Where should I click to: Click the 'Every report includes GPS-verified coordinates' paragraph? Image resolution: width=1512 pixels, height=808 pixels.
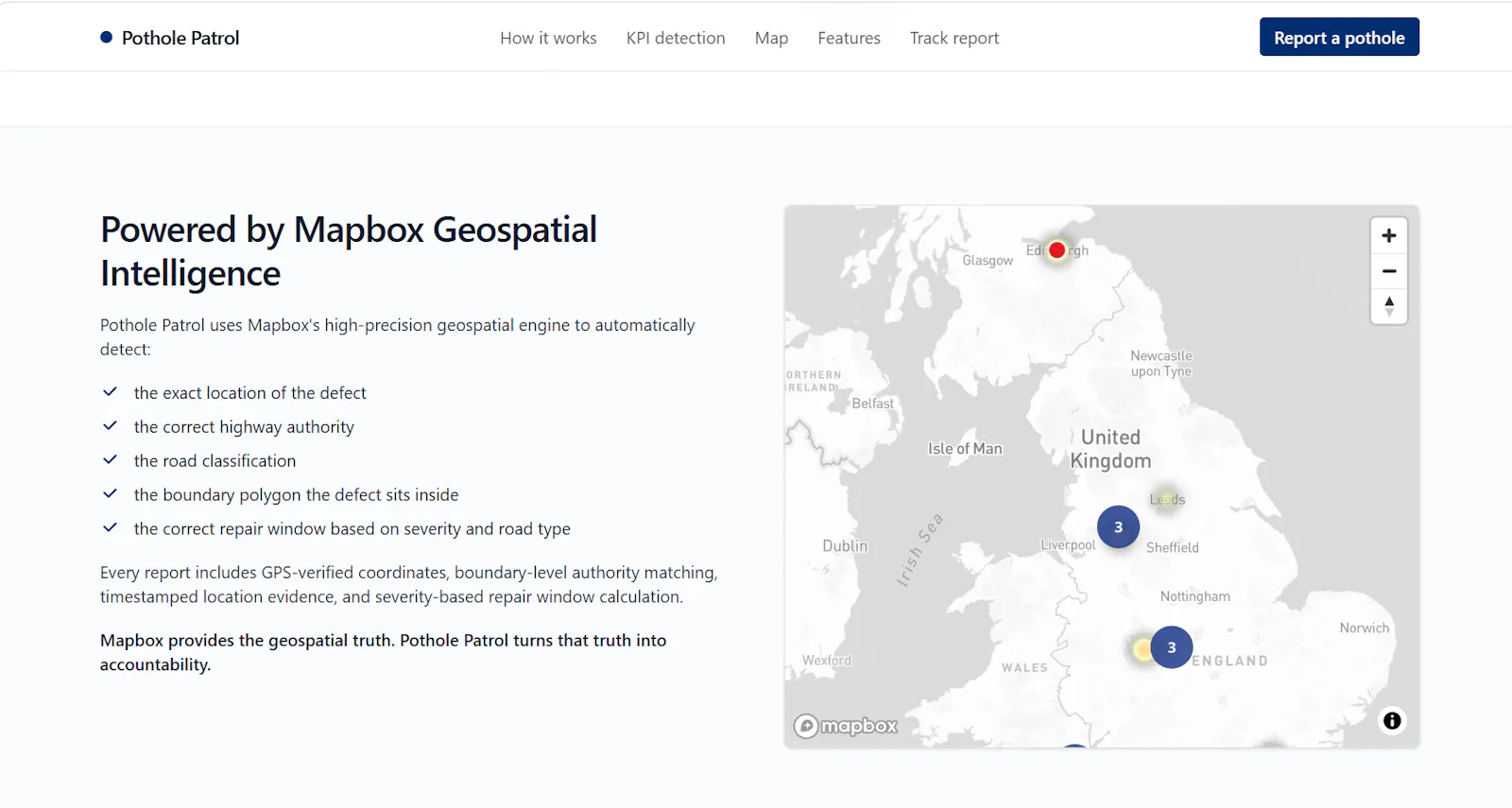pyautogui.click(x=408, y=584)
